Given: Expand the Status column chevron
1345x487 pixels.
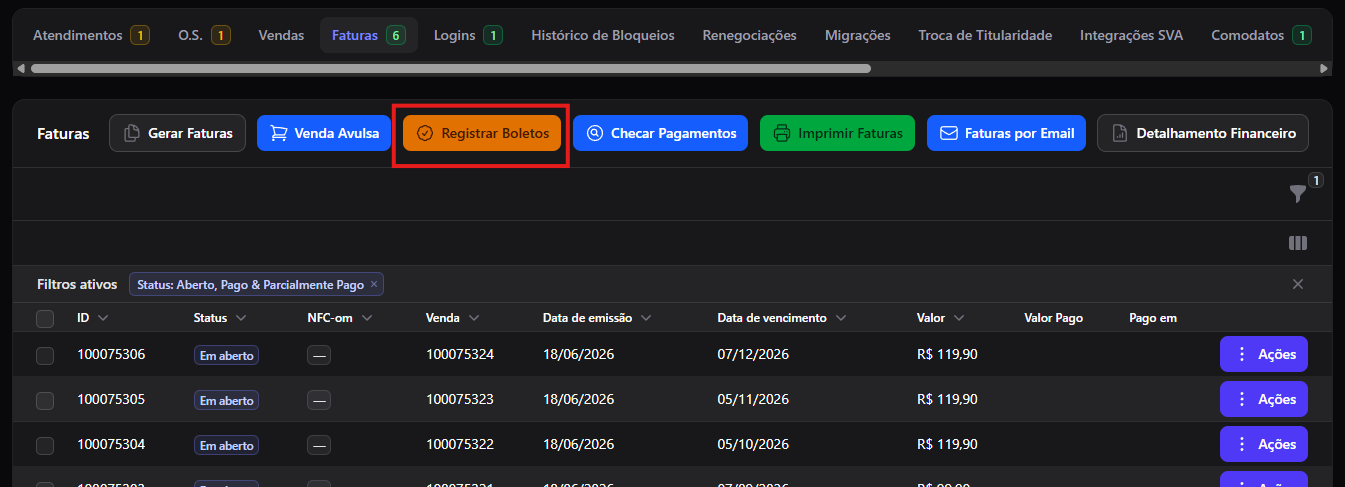Looking at the screenshot, I should 240,318.
